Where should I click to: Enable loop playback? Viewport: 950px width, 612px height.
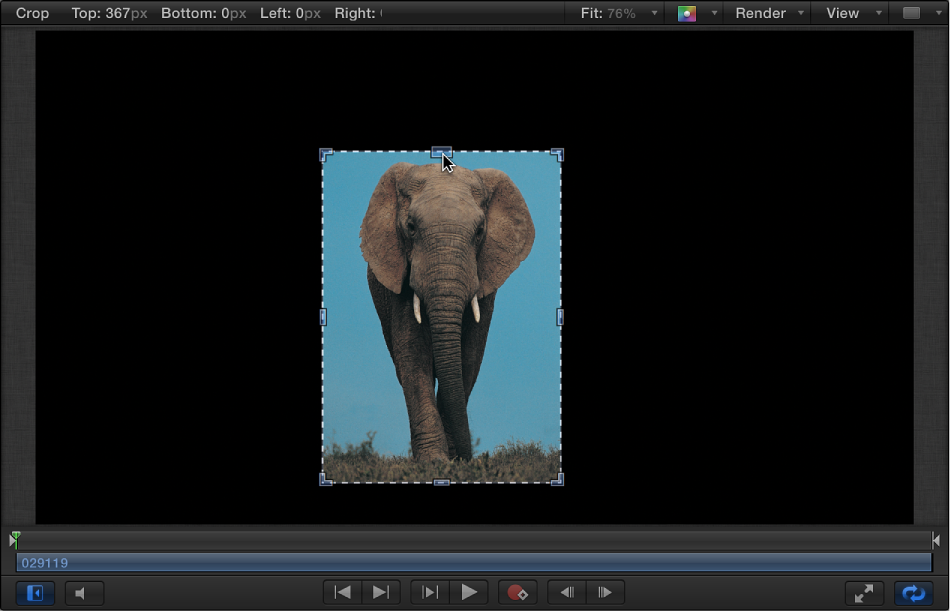(913, 593)
